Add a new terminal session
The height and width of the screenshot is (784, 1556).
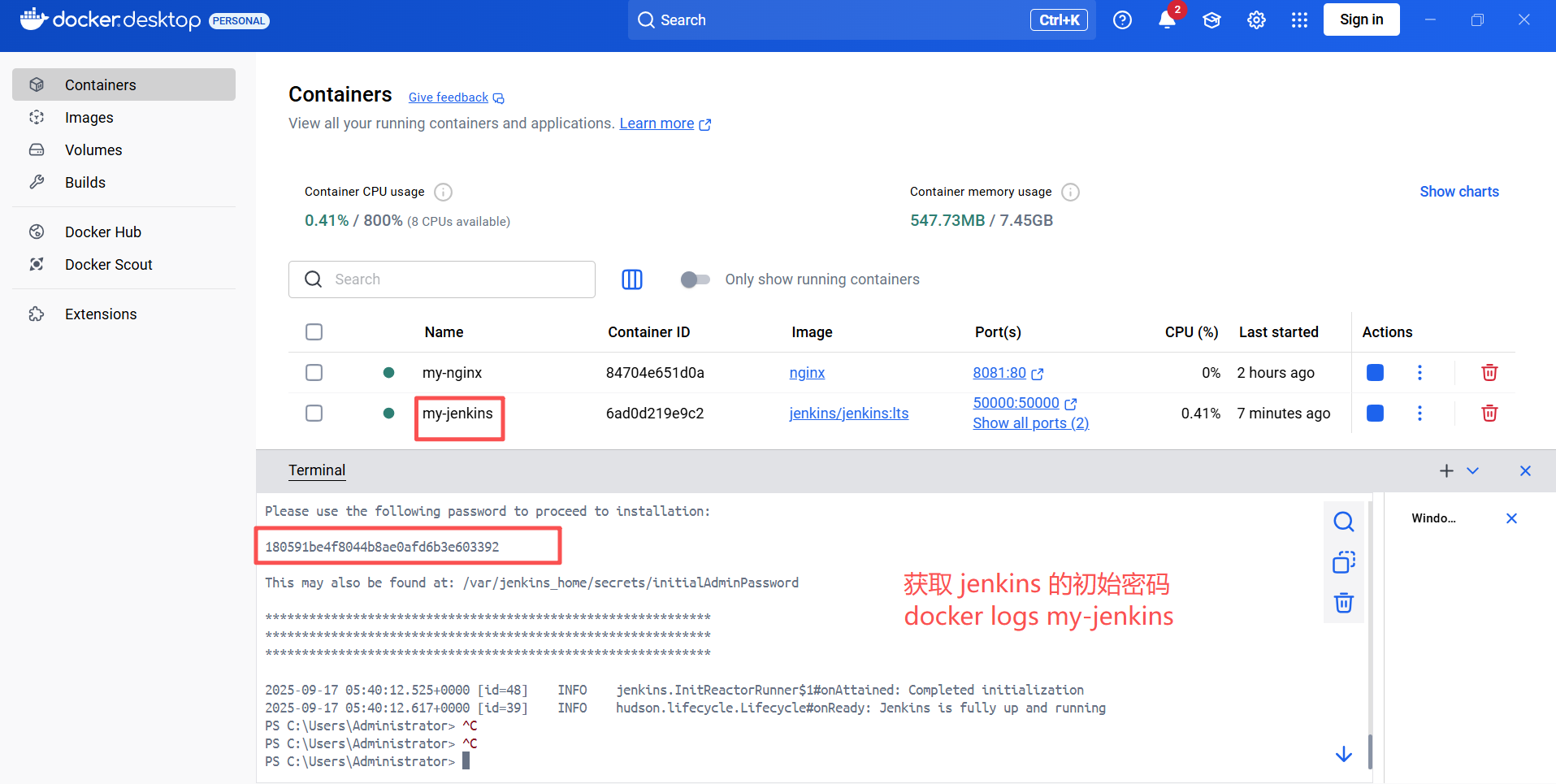coord(1446,470)
